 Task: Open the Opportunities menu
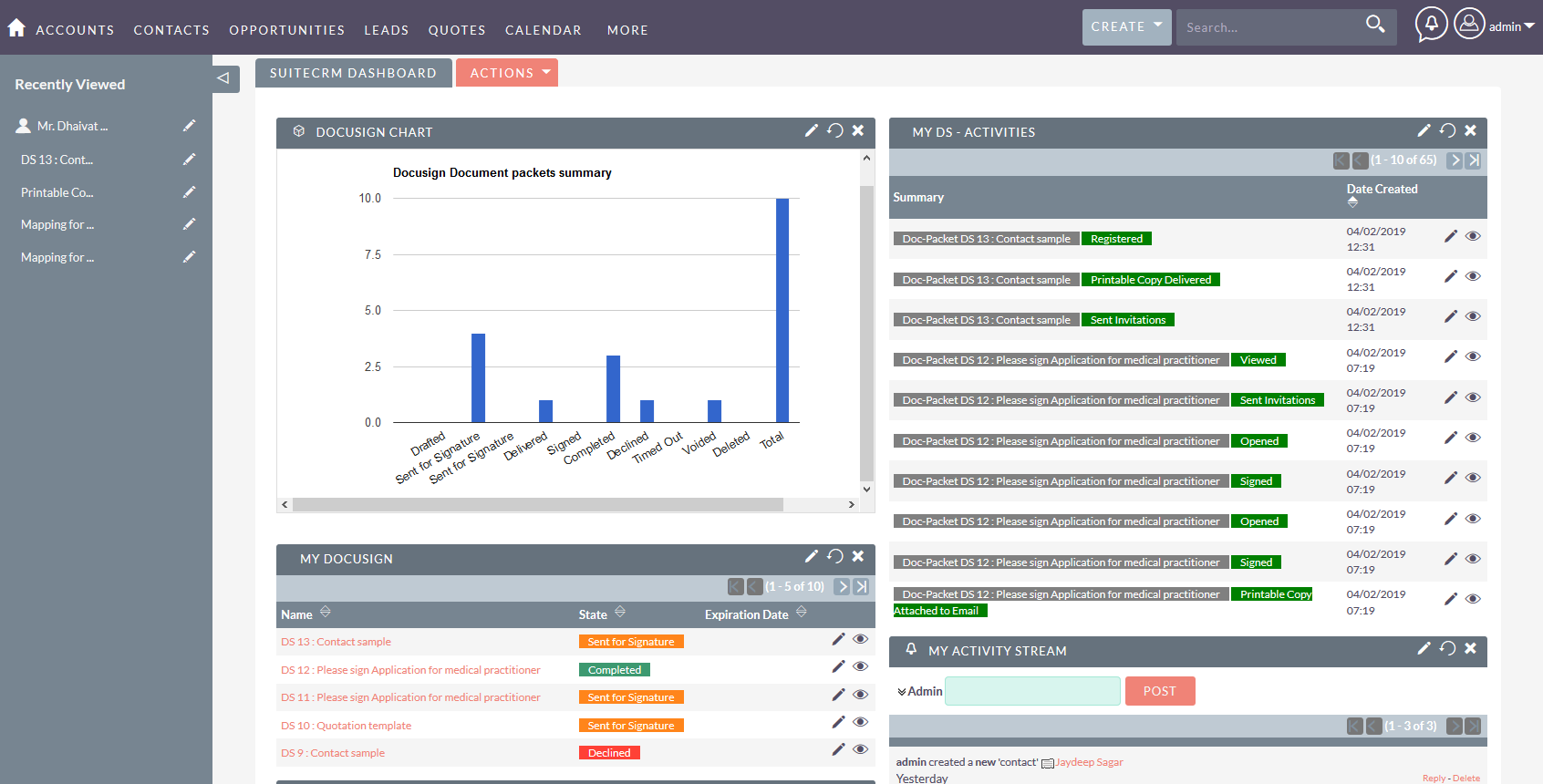[x=287, y=30]
